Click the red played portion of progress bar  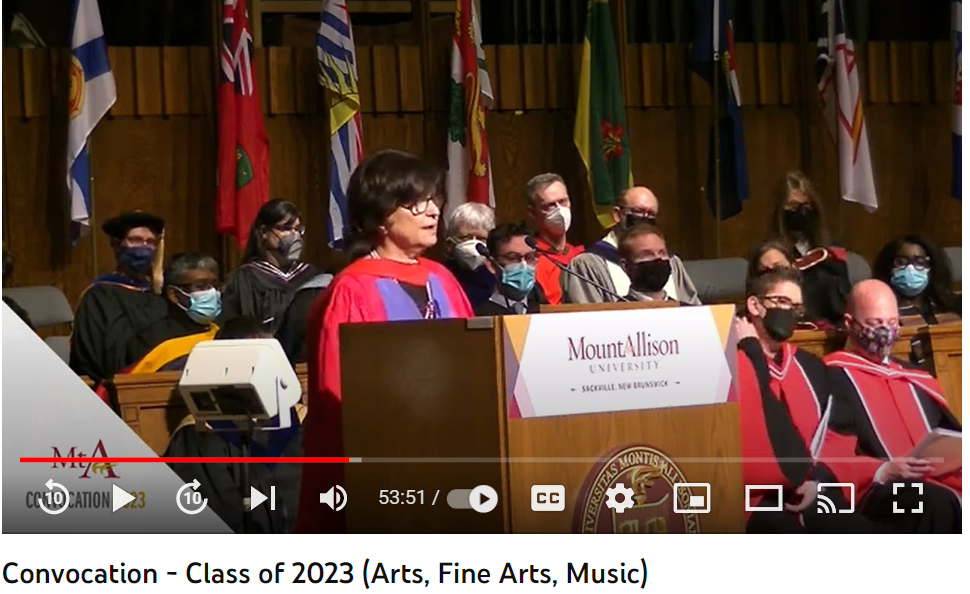[x=184, y=460]
